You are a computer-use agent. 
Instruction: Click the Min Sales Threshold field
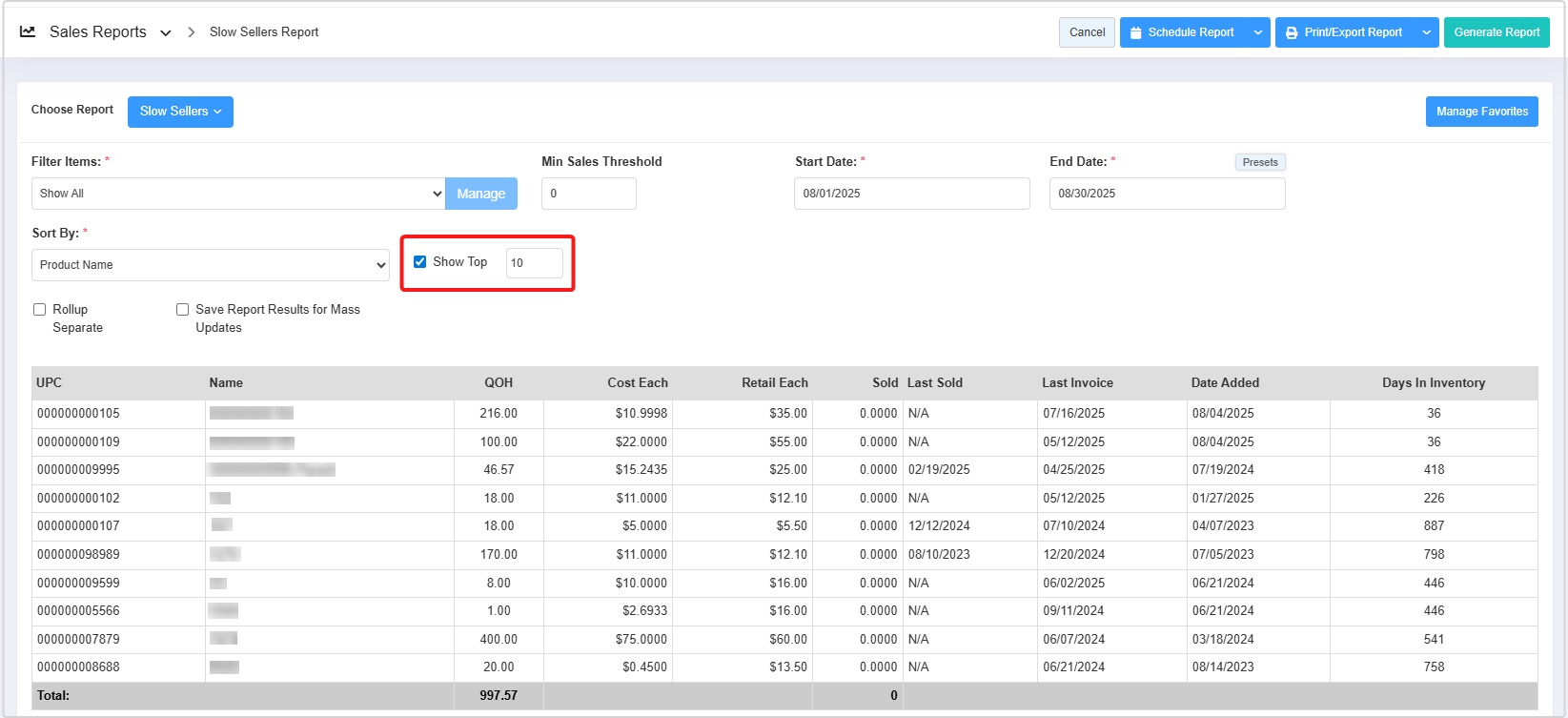pos(588,194)
